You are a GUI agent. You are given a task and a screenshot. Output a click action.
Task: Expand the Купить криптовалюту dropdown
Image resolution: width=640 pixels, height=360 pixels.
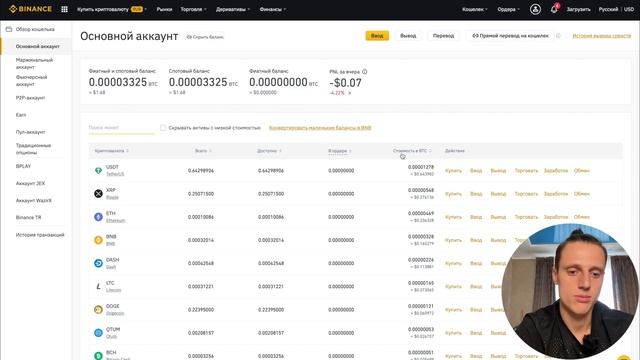(x=112, y=9)
